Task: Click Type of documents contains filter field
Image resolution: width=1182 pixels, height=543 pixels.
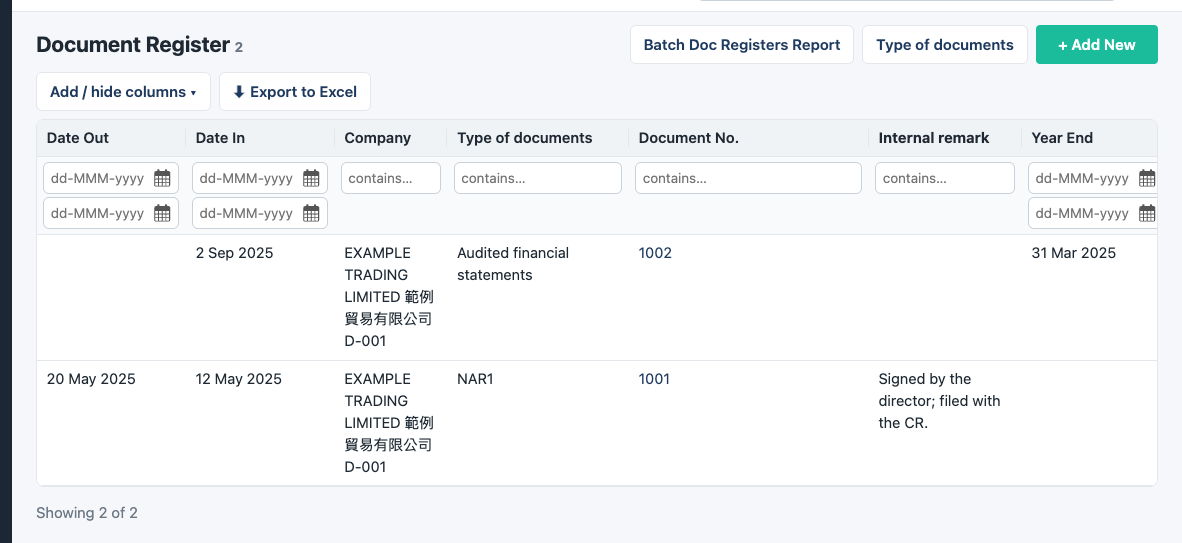Action: click(x=538, y=179)
